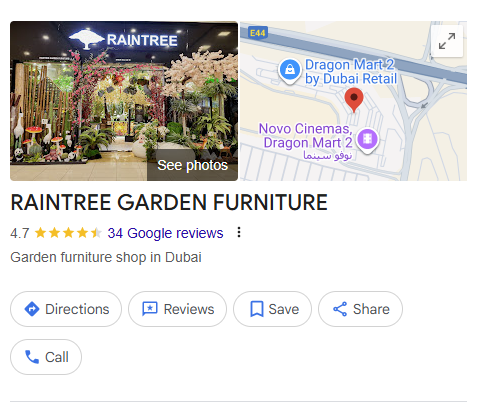This screenshot has width=477, height=403.
Task: Open 34 Google reviews link
Action: [165, 233]
